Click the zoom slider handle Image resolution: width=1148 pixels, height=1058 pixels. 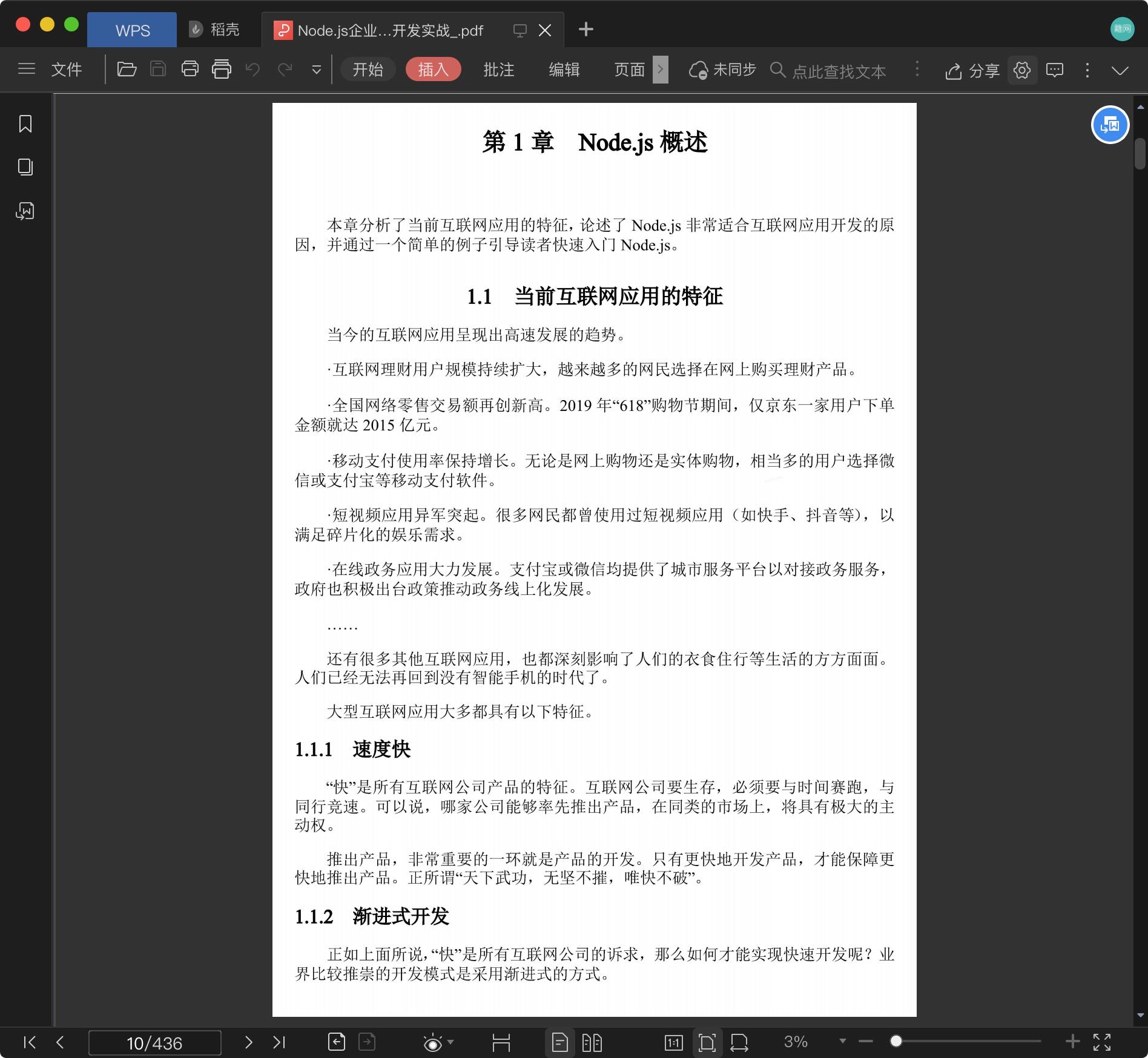pyautogui.click(x=896, y=1041)
